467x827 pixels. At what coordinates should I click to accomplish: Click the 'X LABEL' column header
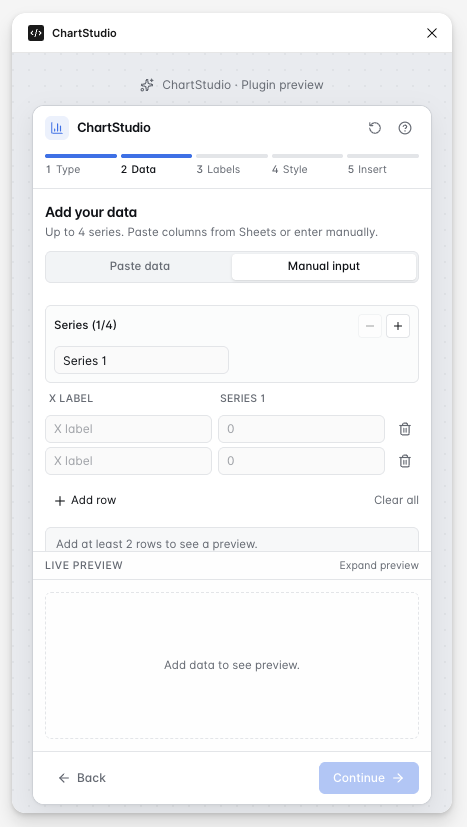(71, 399)
